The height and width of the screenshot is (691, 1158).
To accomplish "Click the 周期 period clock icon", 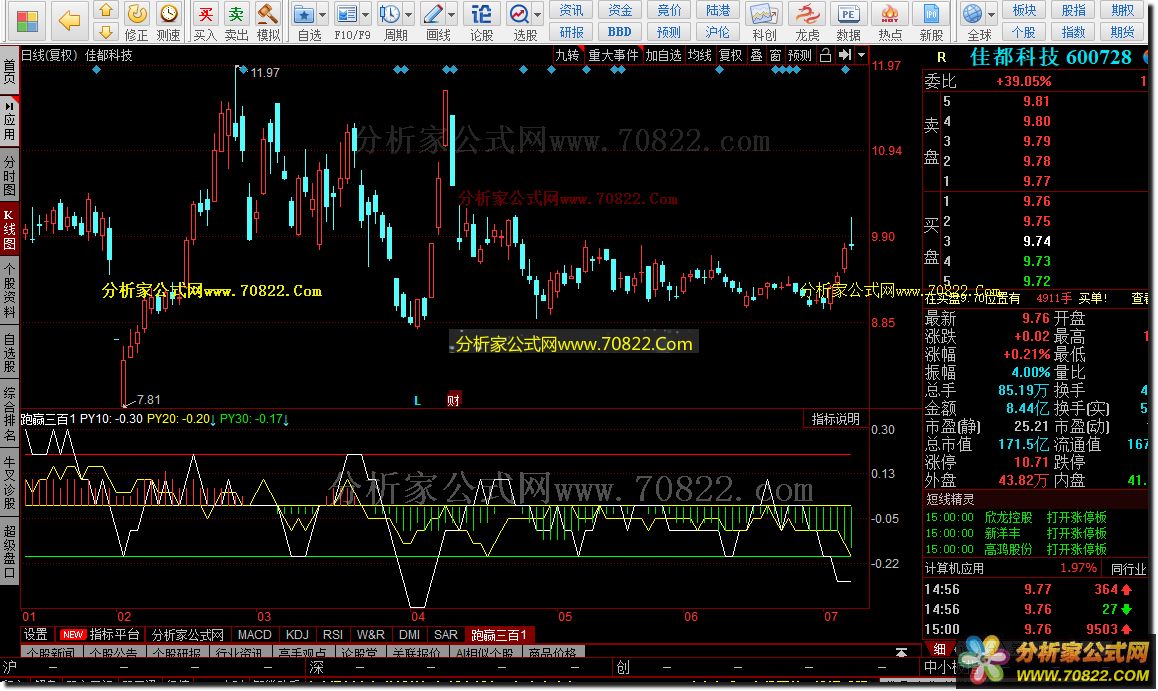I will 389,13.
